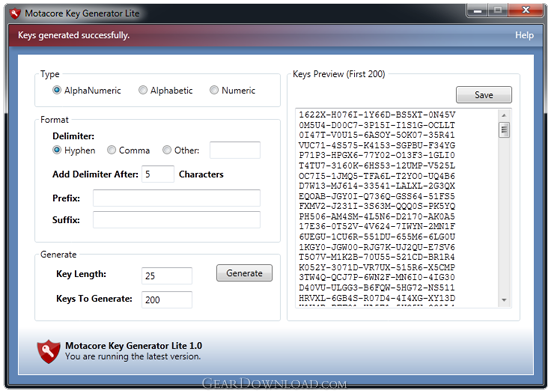Maximize the Key Generator Lite window
This screenshot has height=392, width=551.
click(x=498, y=11)
